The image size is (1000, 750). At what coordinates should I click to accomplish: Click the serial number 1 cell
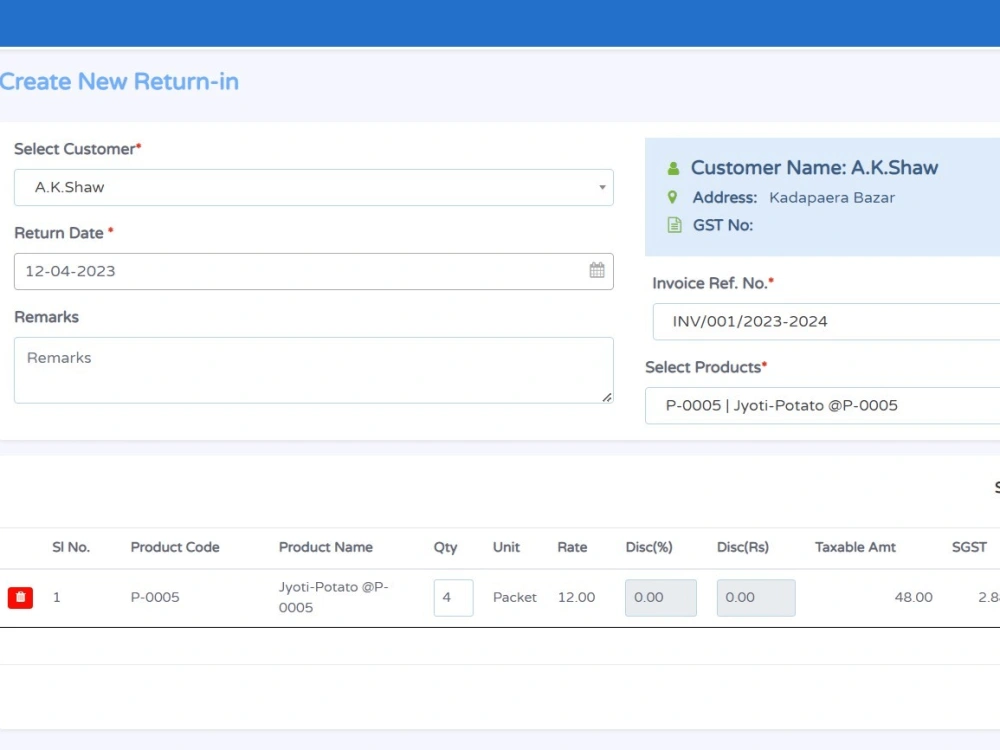click(57, 598)
